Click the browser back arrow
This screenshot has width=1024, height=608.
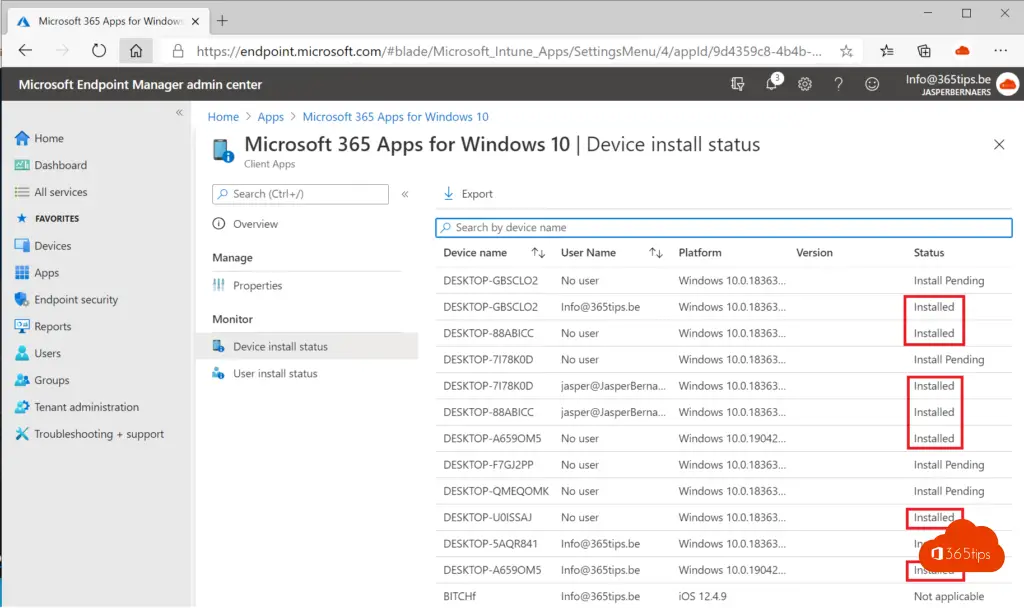[x=25, y=50]
